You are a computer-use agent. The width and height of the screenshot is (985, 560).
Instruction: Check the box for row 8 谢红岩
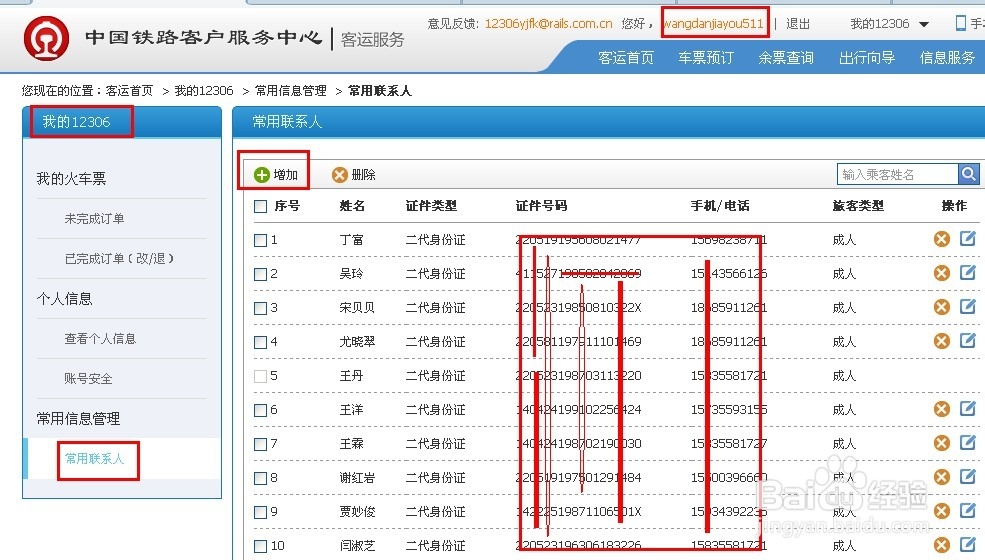(x=260, y=478)
